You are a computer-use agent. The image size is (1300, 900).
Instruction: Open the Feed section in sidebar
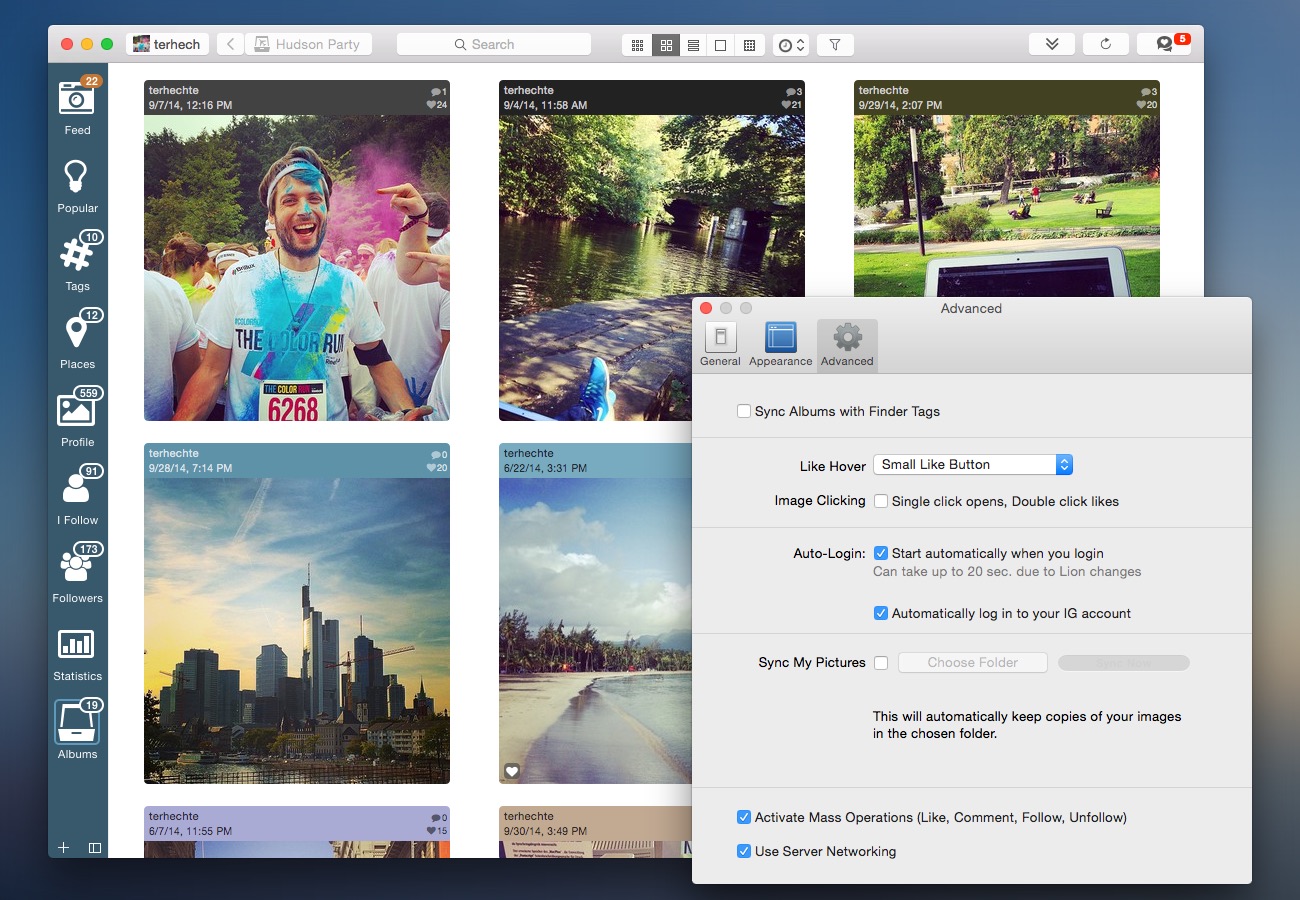[x=77, y=106]
